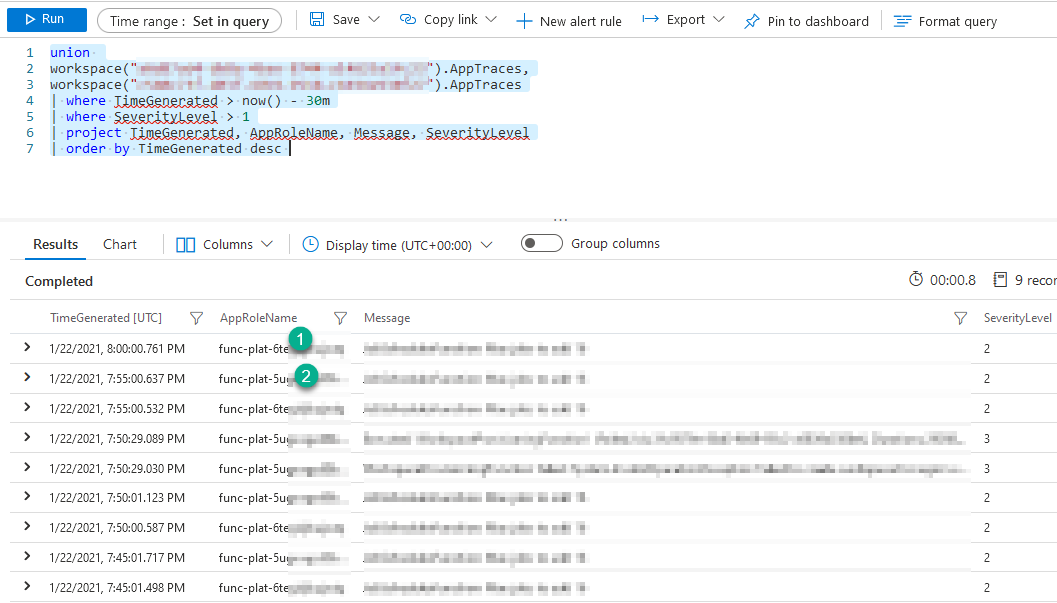Click the query duration clock icon showing 00:00.8

[x=916, y=280]
